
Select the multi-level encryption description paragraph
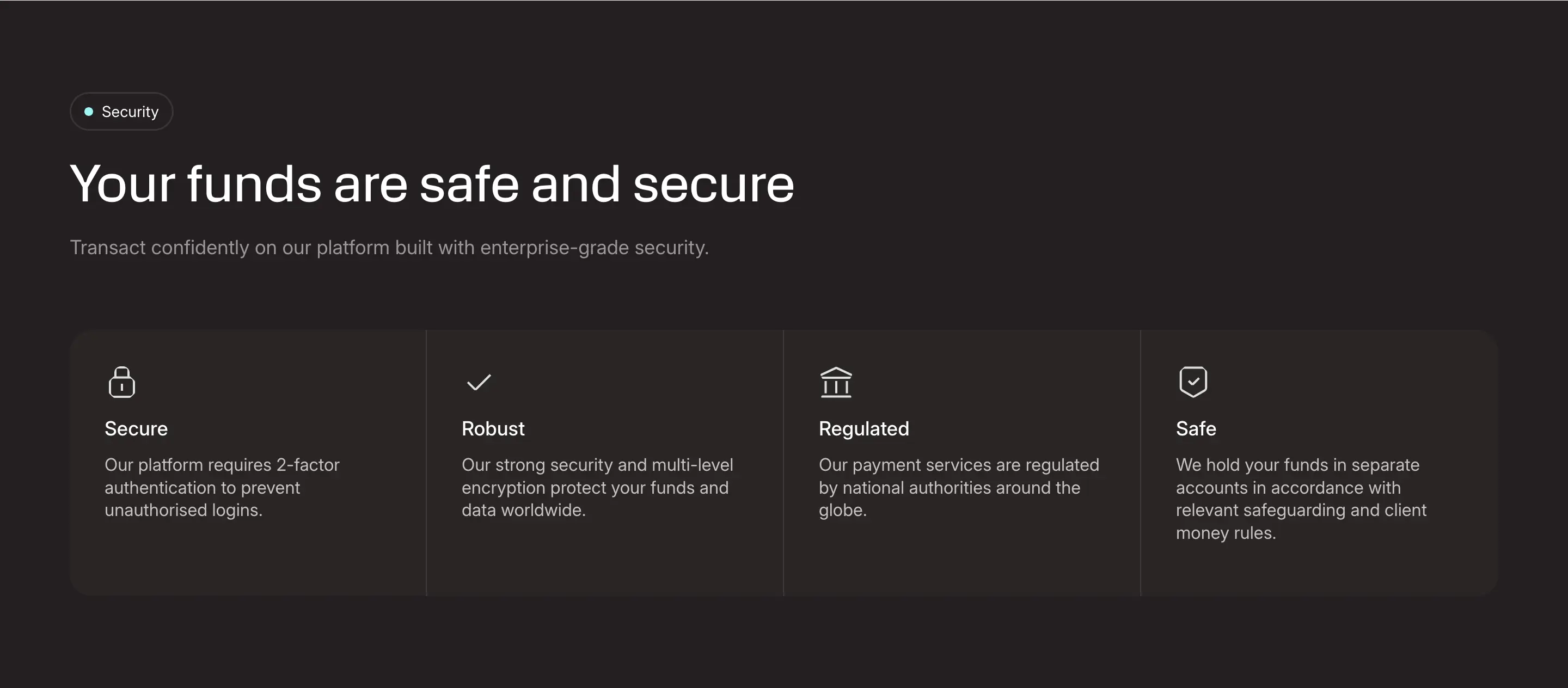[597, 487]
